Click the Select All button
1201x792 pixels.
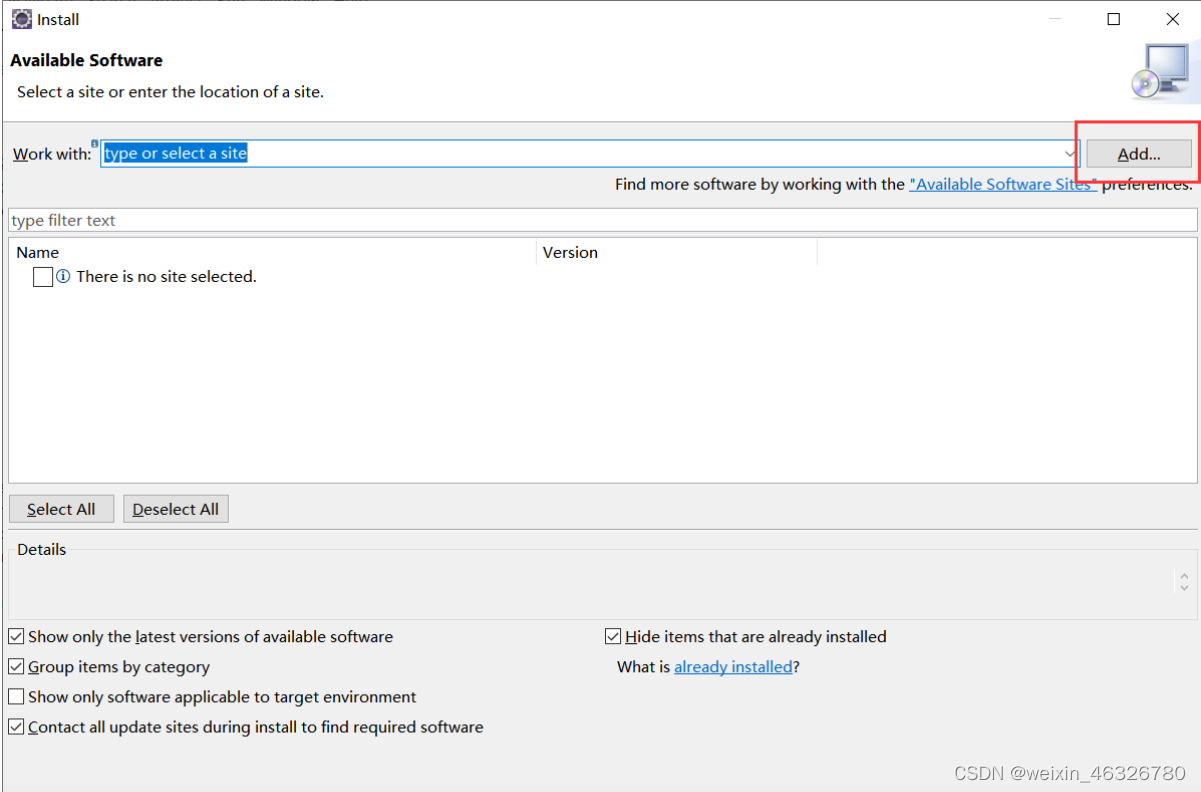point(61,508)
